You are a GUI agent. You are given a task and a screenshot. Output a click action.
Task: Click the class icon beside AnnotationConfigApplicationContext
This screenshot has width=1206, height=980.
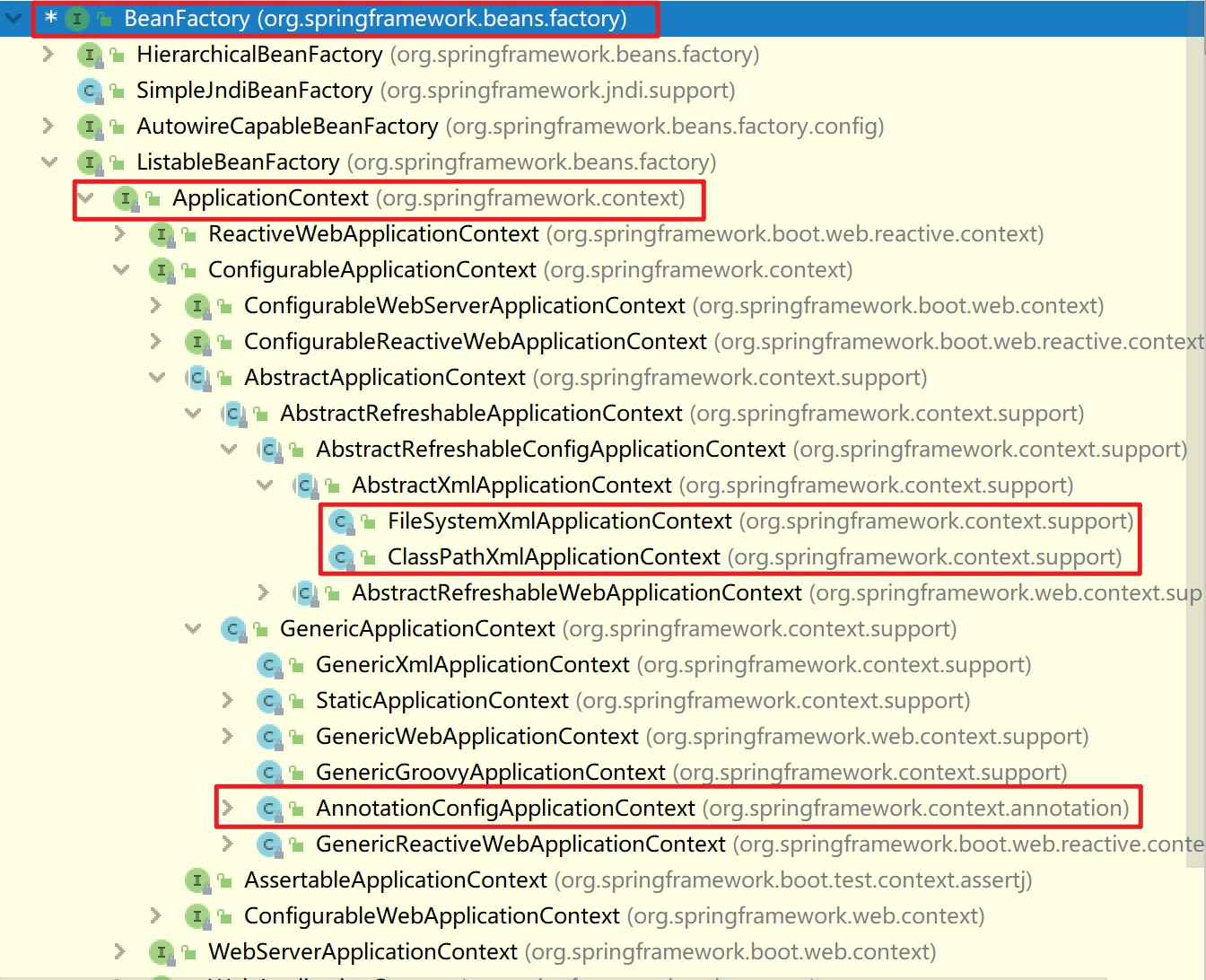(x=268, y=808)
